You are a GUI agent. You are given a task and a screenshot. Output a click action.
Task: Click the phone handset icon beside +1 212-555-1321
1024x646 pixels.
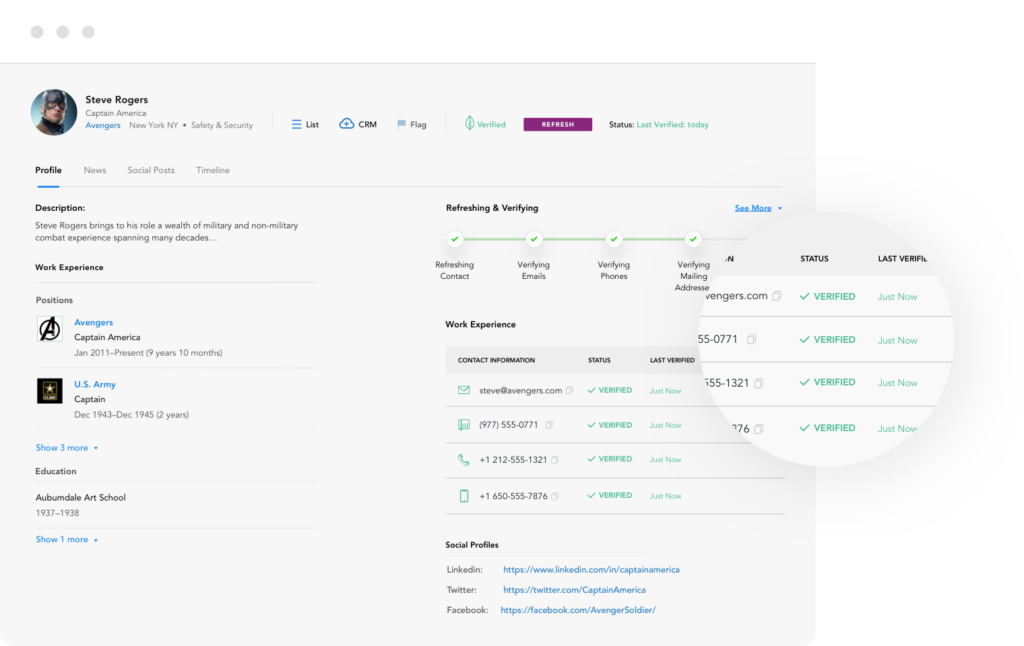(464, 460)
